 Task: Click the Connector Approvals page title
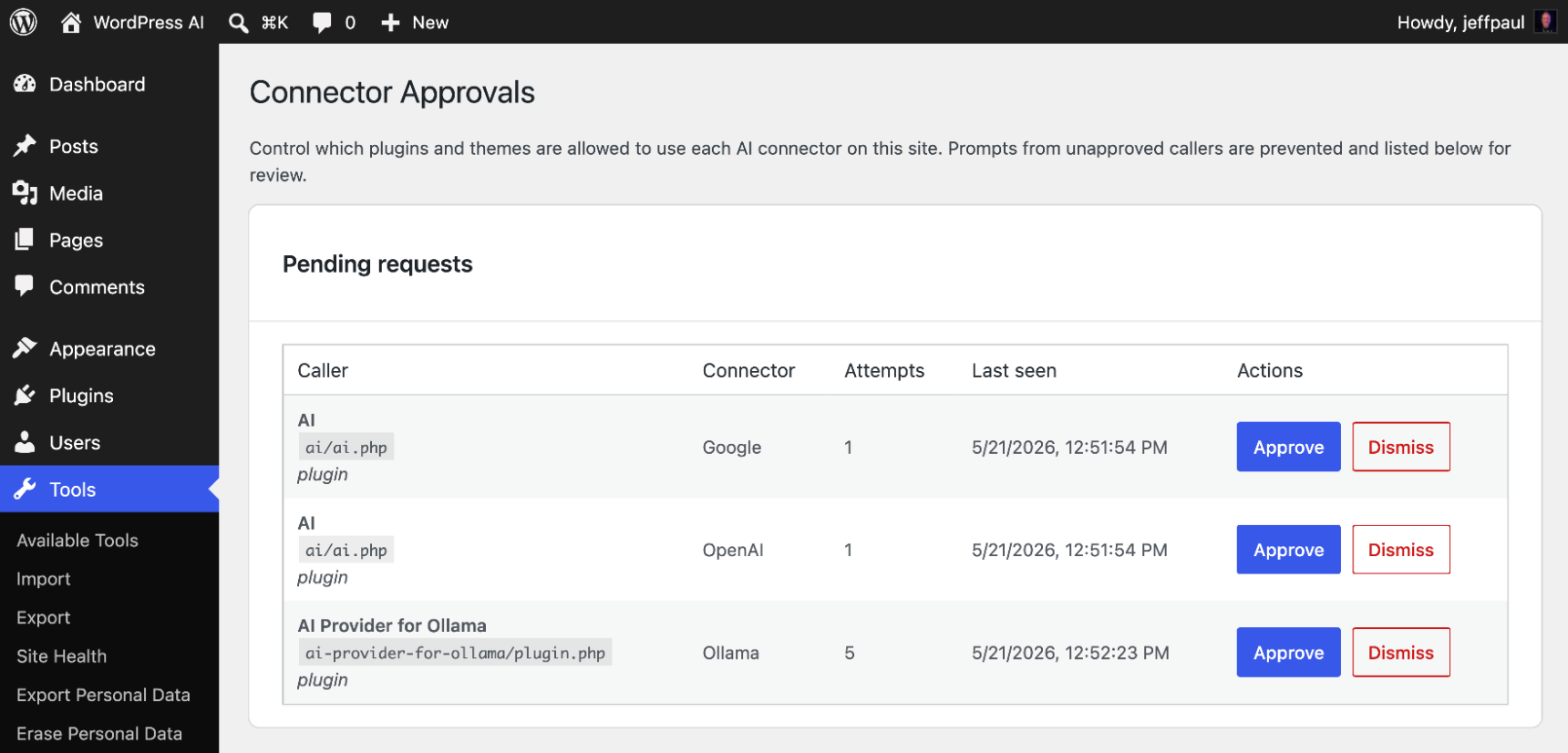click(392, 92)
